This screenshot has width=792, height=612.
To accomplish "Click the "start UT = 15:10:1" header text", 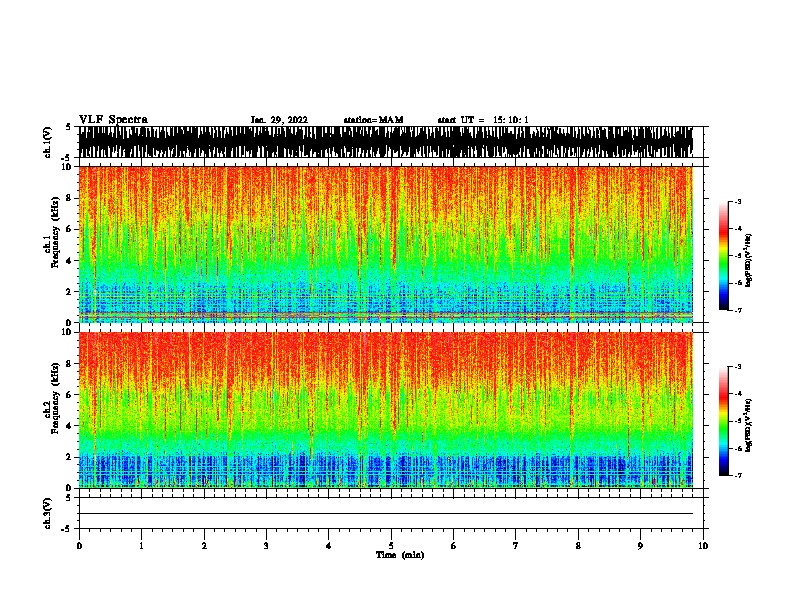I will tap(483, 120).
